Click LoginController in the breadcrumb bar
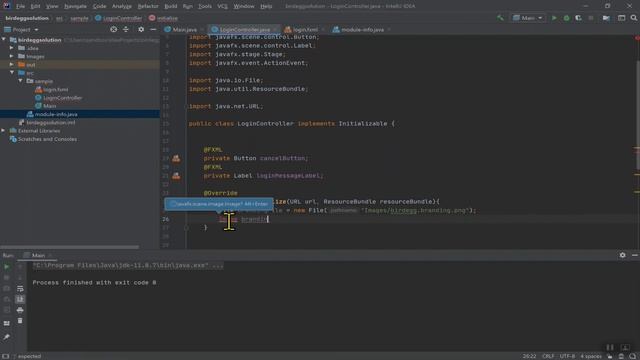 (118, 18)
